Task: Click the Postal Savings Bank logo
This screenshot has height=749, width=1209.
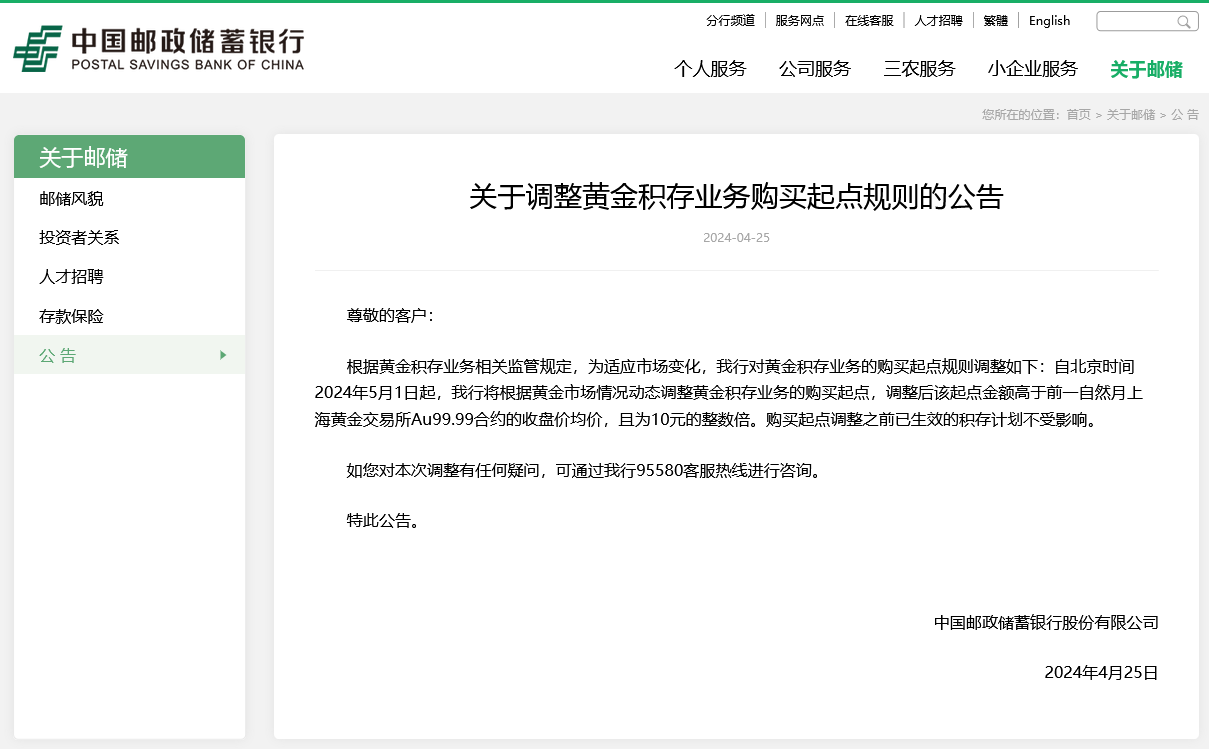Action: [x=158, y=49]
